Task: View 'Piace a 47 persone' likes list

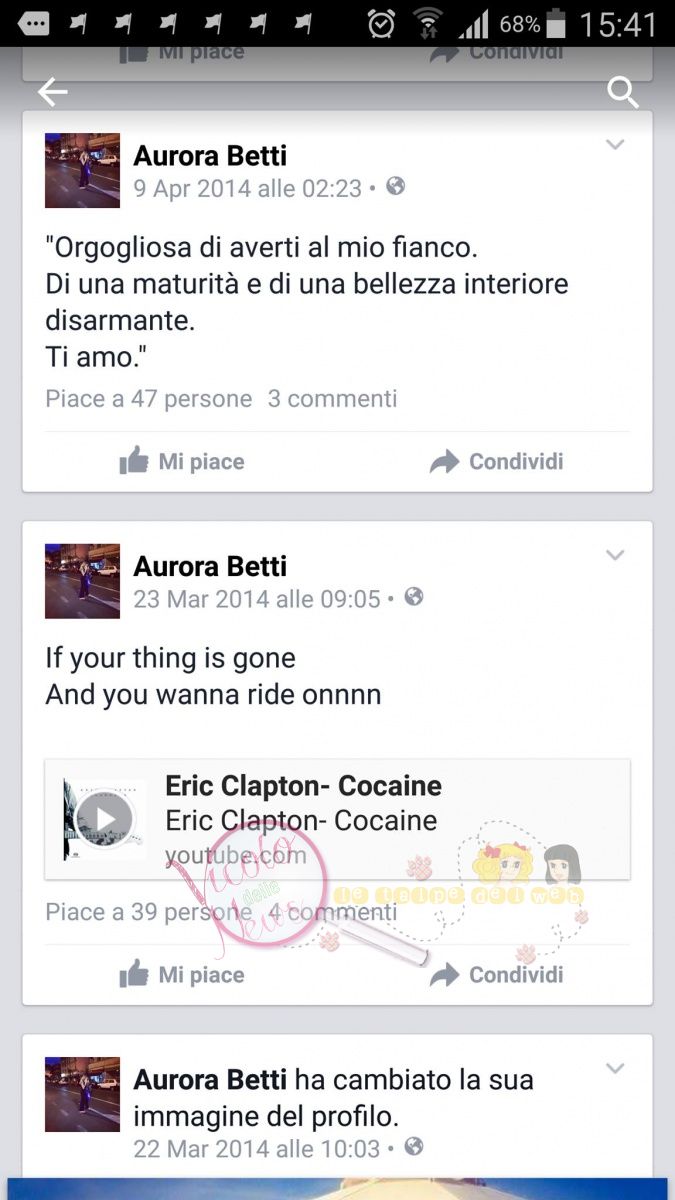Action: point(149,399)
